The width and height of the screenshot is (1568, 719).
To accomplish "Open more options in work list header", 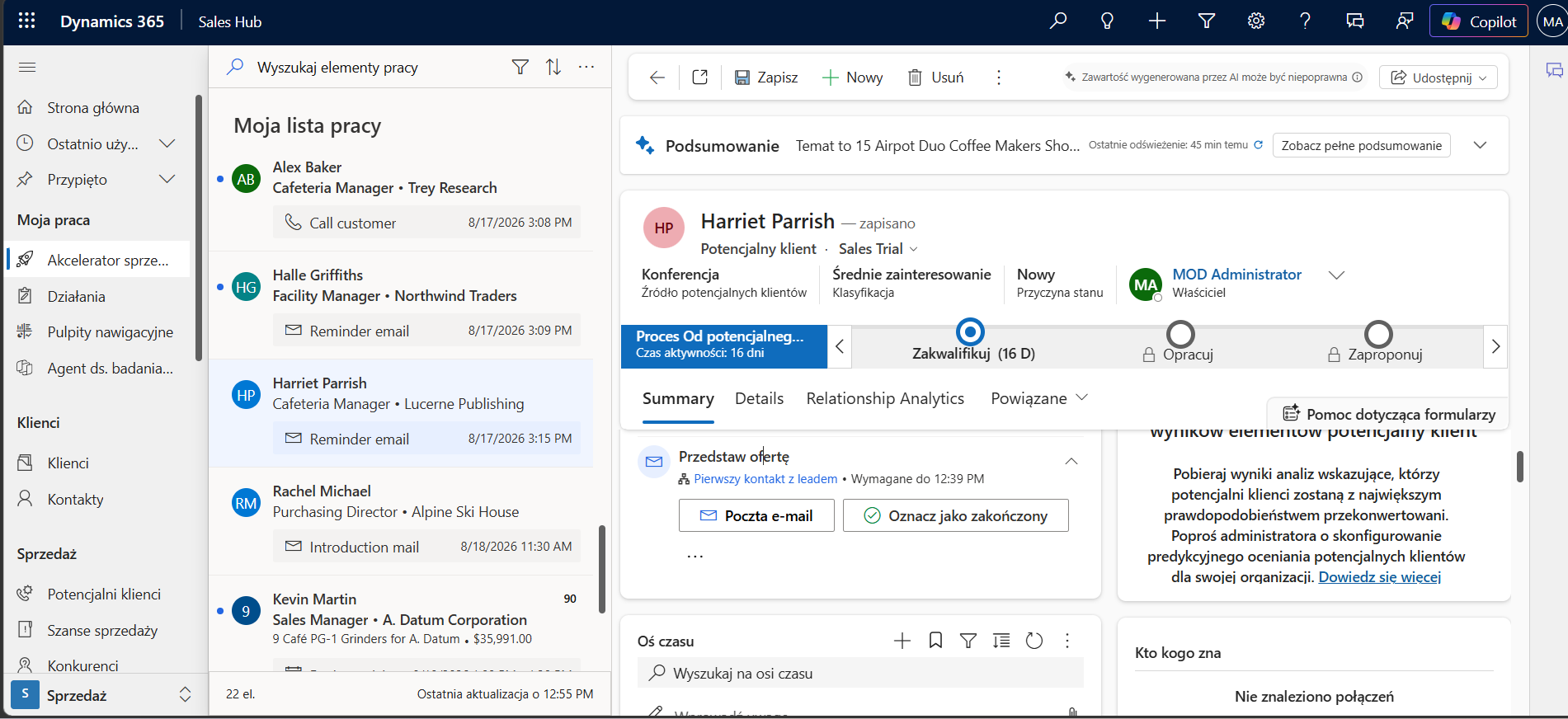I will (x=586, y=67).
